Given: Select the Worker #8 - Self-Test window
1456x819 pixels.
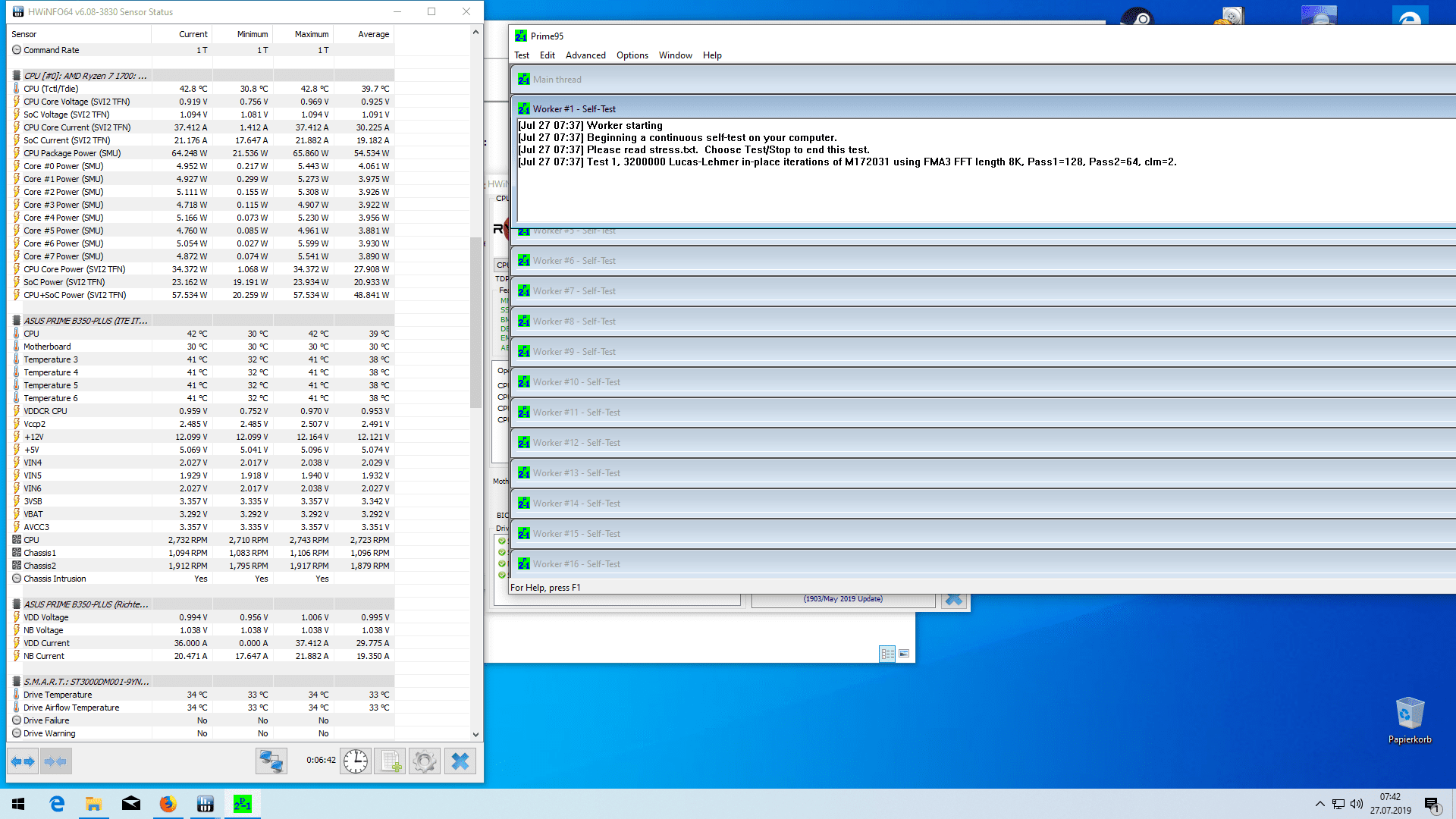Looking at the screenshot, I should click(983, 322).
